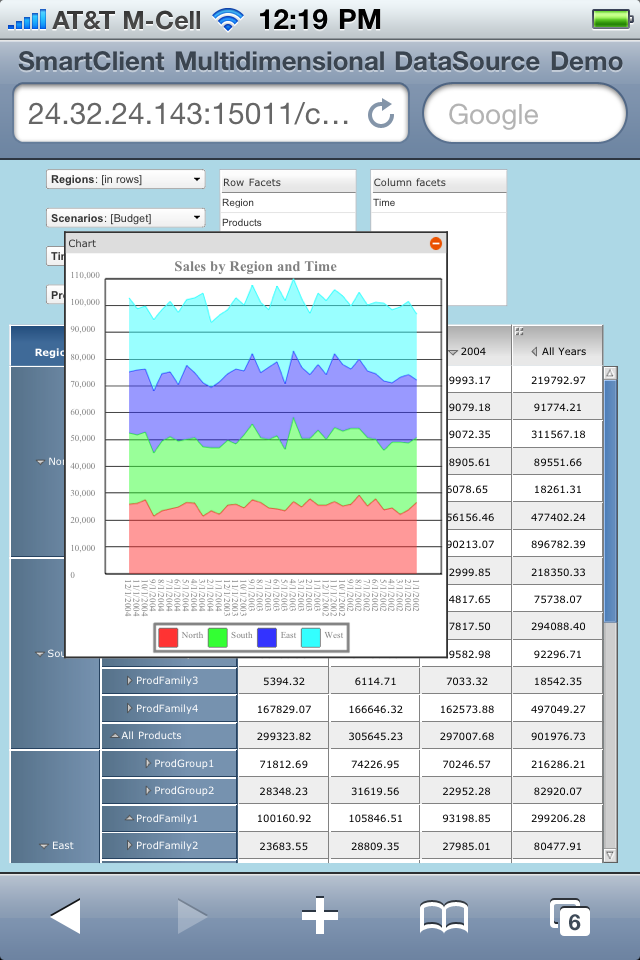The image size is (640, 960).
Task: Expand the ProdFamily4 row
Action: [x=129, y=708]
